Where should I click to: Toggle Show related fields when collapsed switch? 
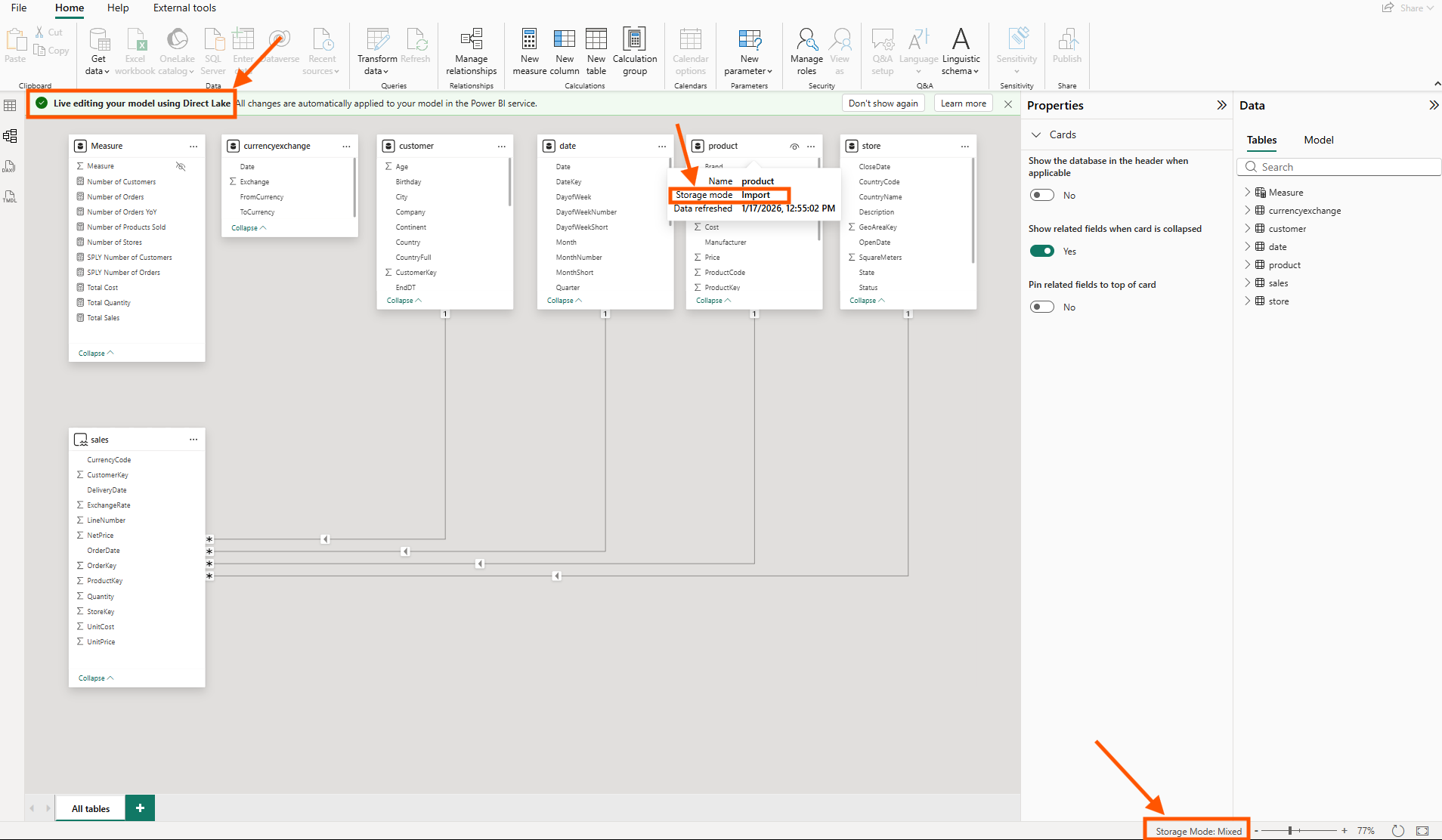click(1042, 251)
